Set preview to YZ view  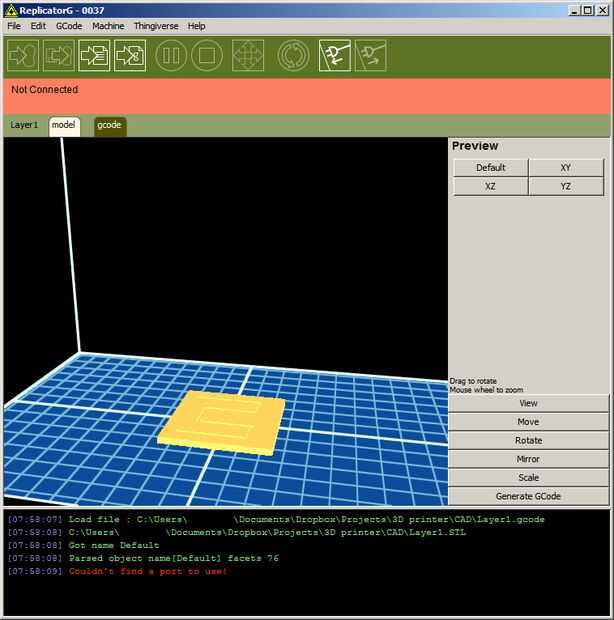(566, 186)
